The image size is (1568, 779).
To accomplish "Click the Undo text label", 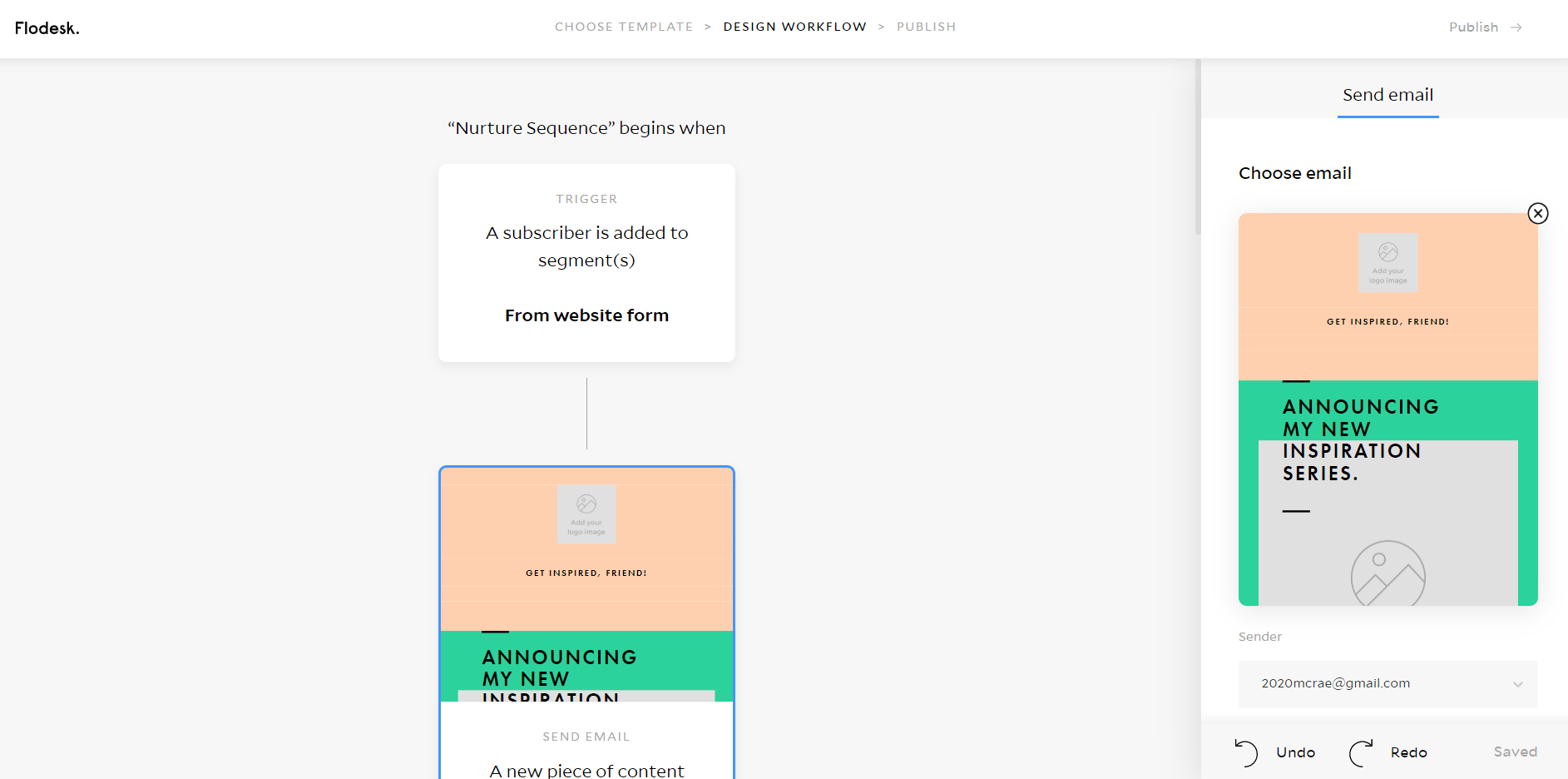I will pos(1295,752).
